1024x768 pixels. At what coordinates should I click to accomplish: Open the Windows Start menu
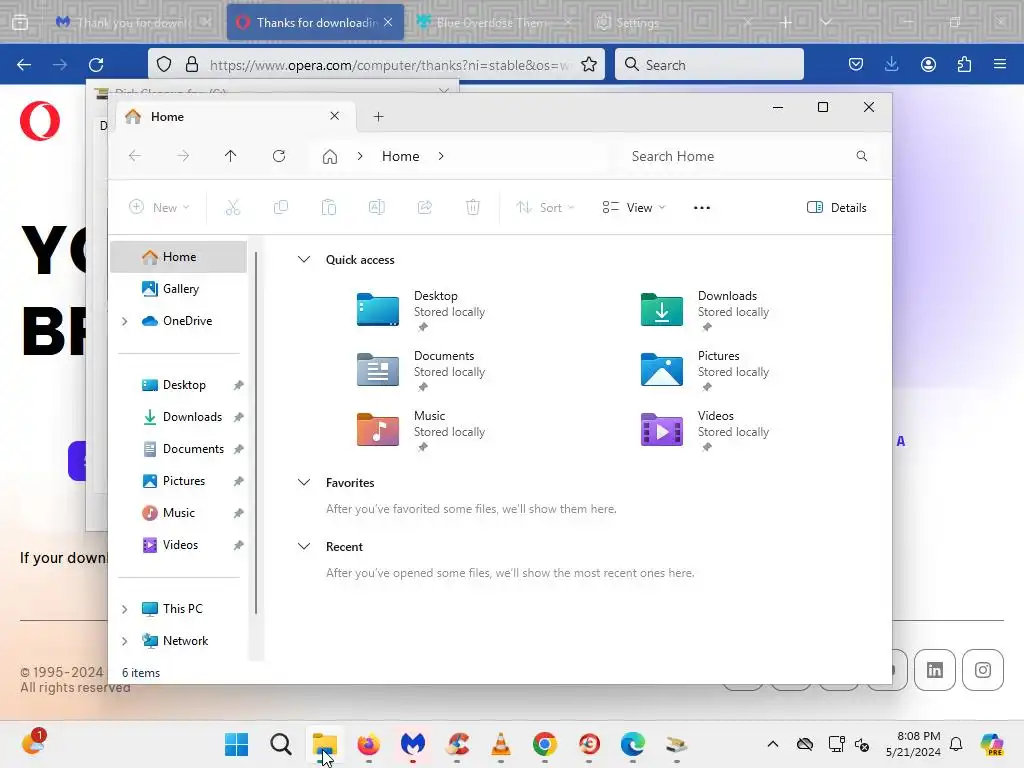(236, 744)
